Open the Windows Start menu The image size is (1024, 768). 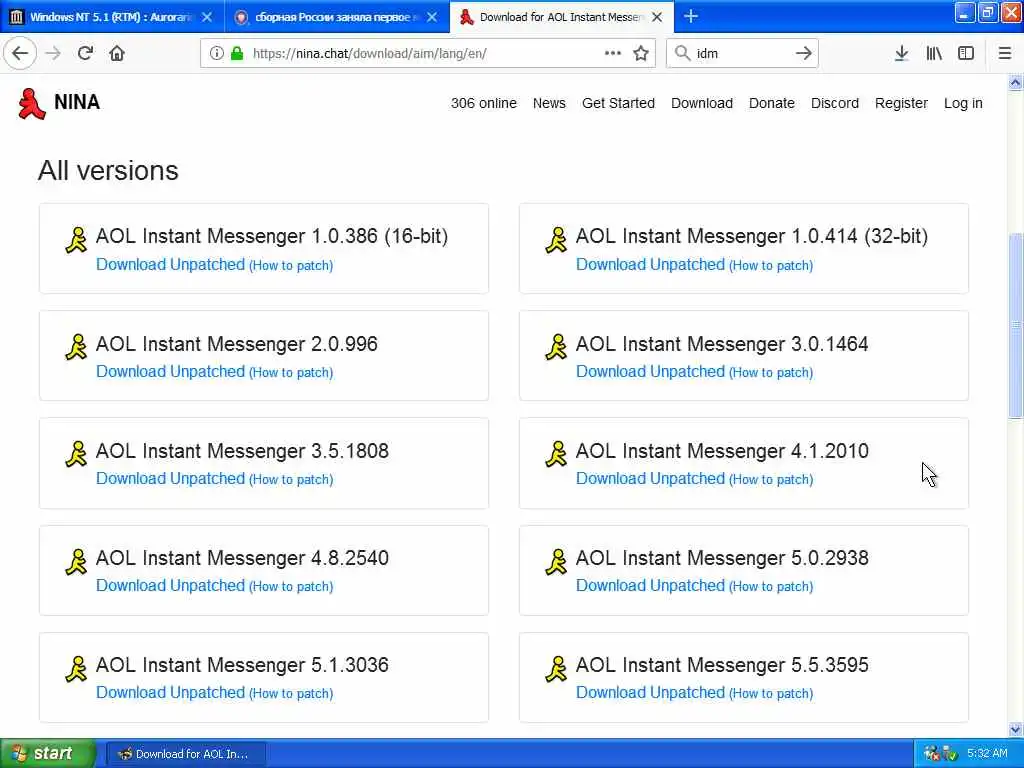(48, 754)
